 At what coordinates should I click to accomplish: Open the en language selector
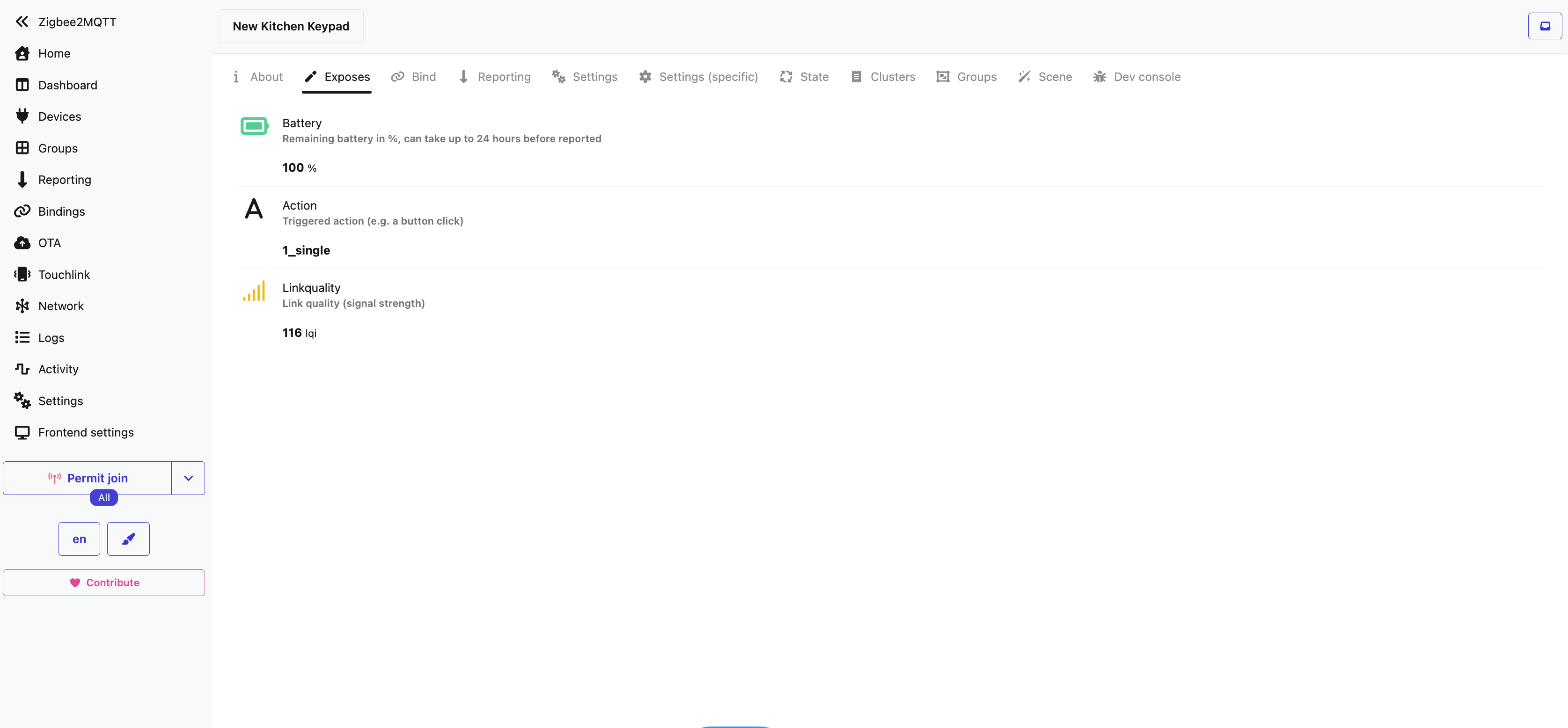tap(79, 539)
